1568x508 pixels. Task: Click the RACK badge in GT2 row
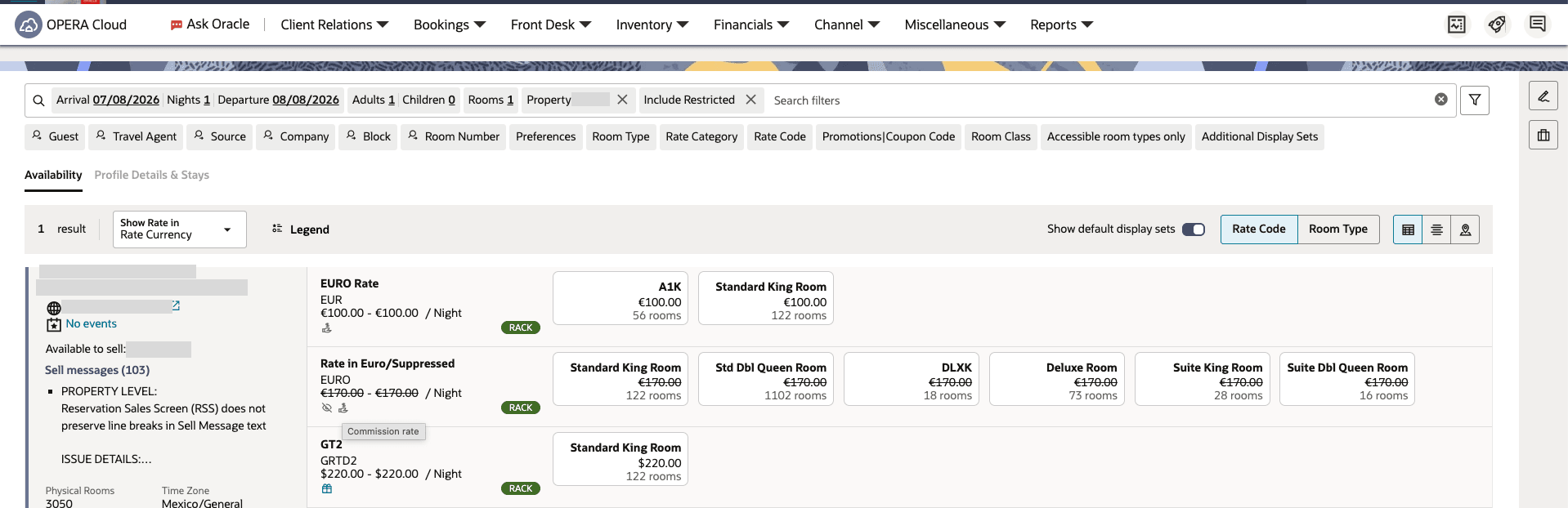pos(521,488)
